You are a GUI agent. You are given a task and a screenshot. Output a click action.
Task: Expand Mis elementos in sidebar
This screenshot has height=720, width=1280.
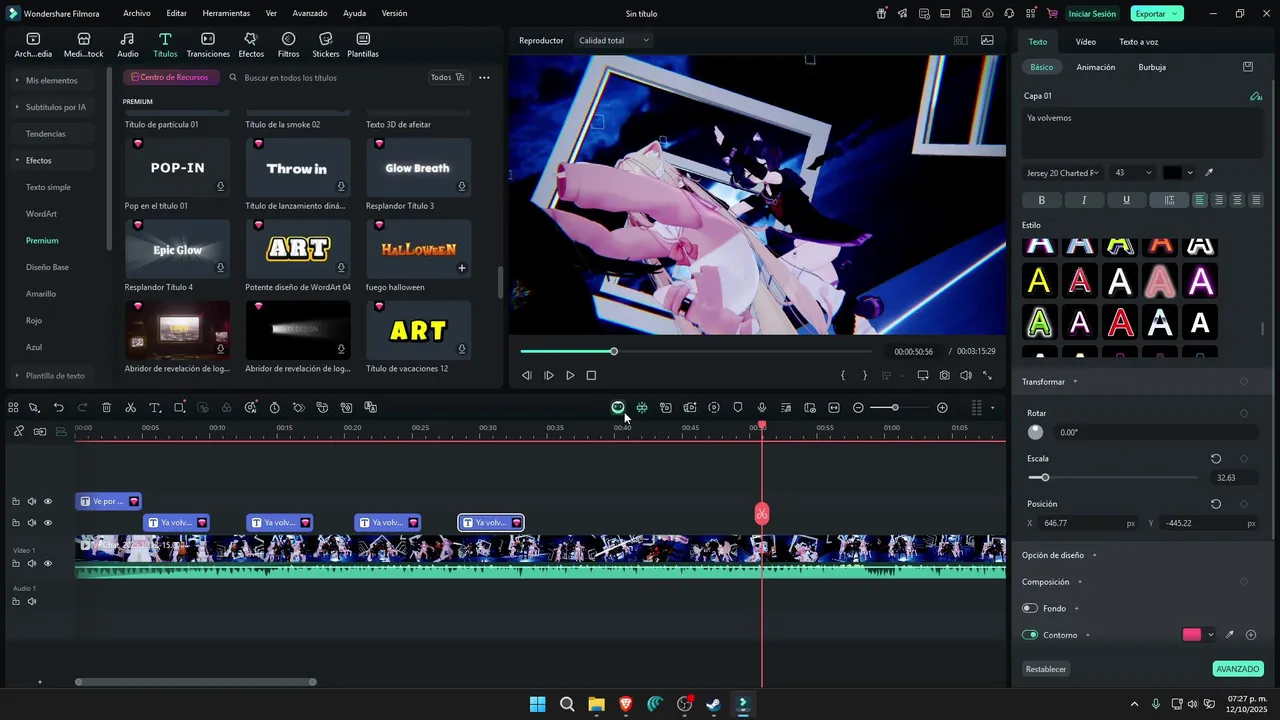tap(51, 80)
